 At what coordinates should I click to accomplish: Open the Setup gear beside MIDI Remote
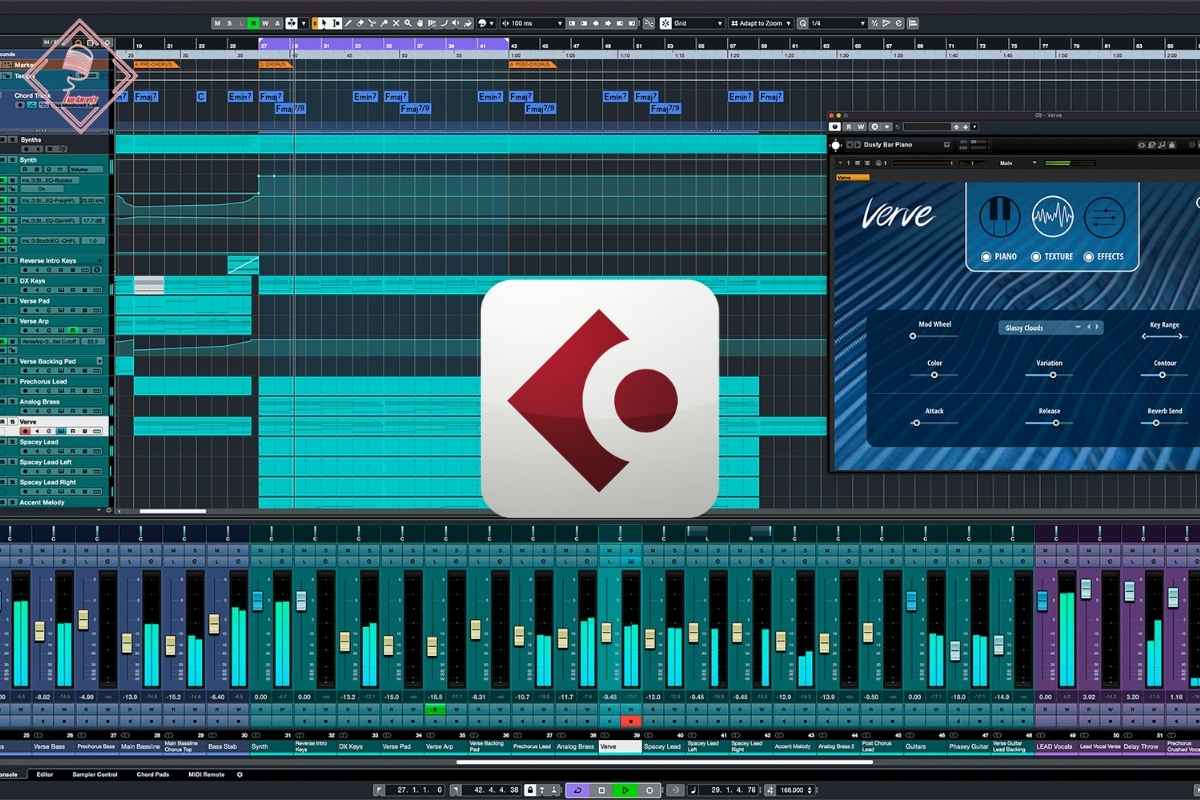pyautogui.click(x=239, y=774)
